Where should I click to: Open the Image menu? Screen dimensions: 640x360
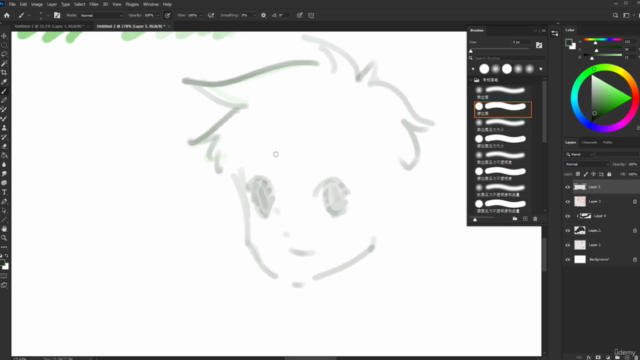tap(37, 4)
